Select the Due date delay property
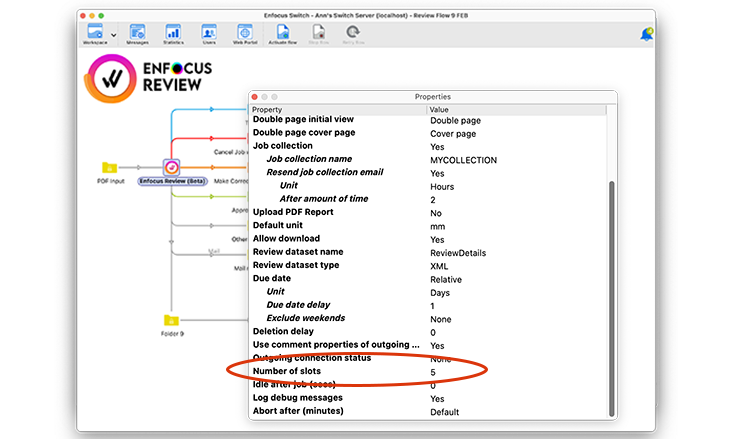This screenshot has height=439, width=735. 298,305
